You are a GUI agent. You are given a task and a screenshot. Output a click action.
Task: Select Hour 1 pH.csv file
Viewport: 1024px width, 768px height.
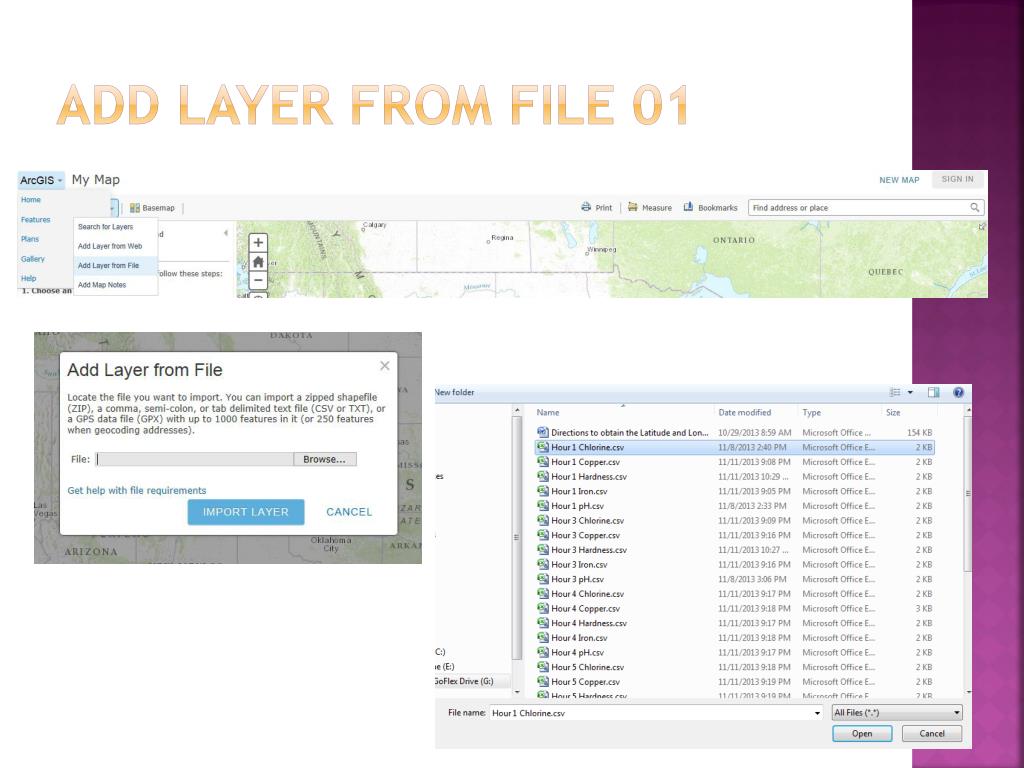point(735,506)
